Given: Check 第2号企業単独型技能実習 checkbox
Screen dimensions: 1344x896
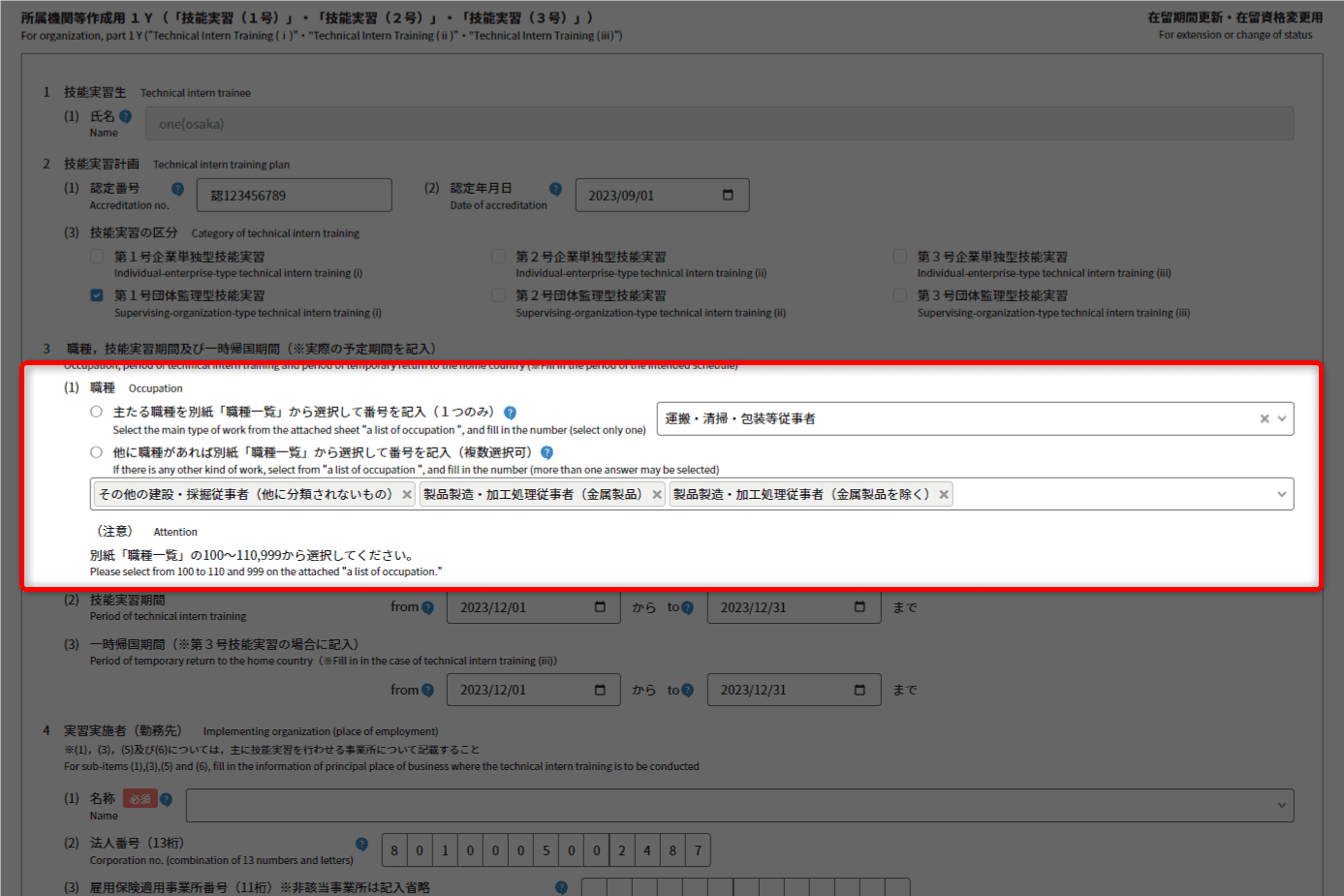Looking at the screenshot, I should [498, 257].
